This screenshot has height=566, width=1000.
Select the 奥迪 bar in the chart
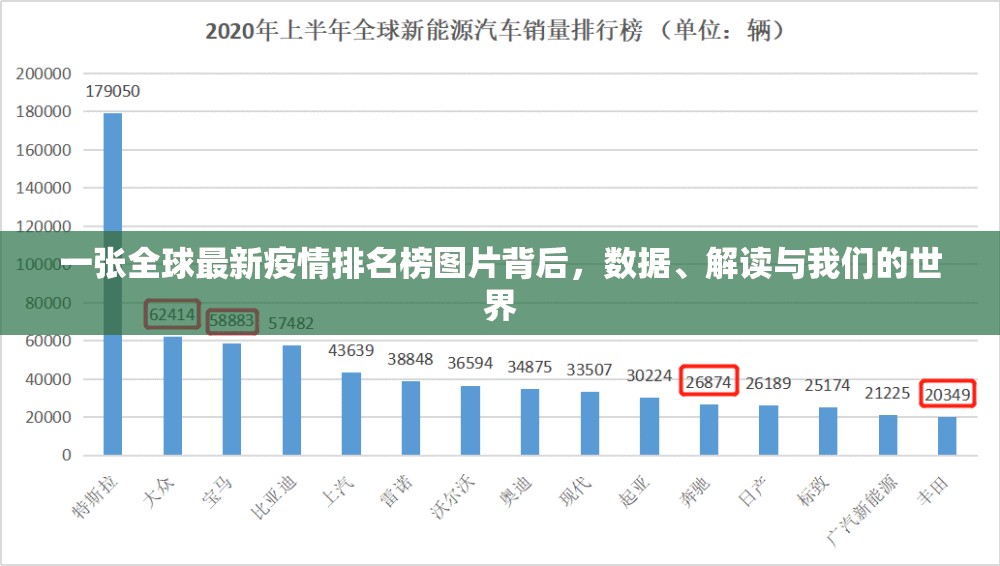530,422
